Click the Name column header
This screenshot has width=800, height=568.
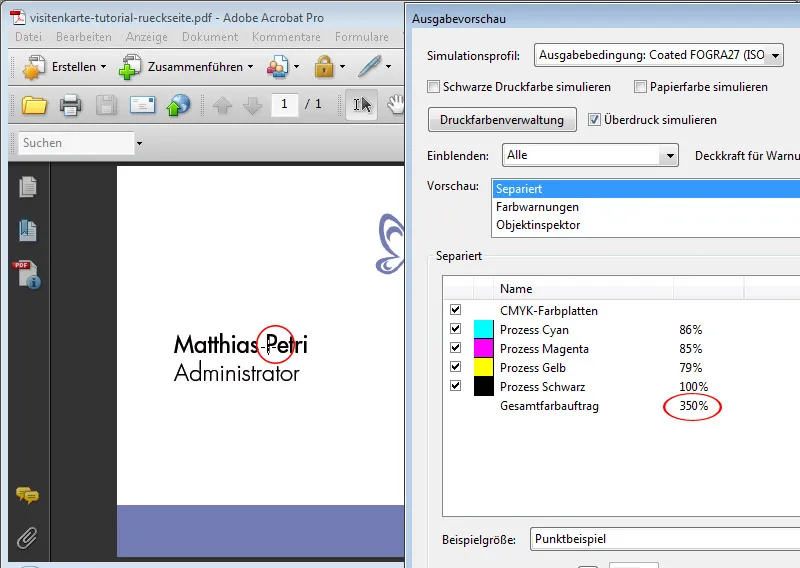pos(583,289)
